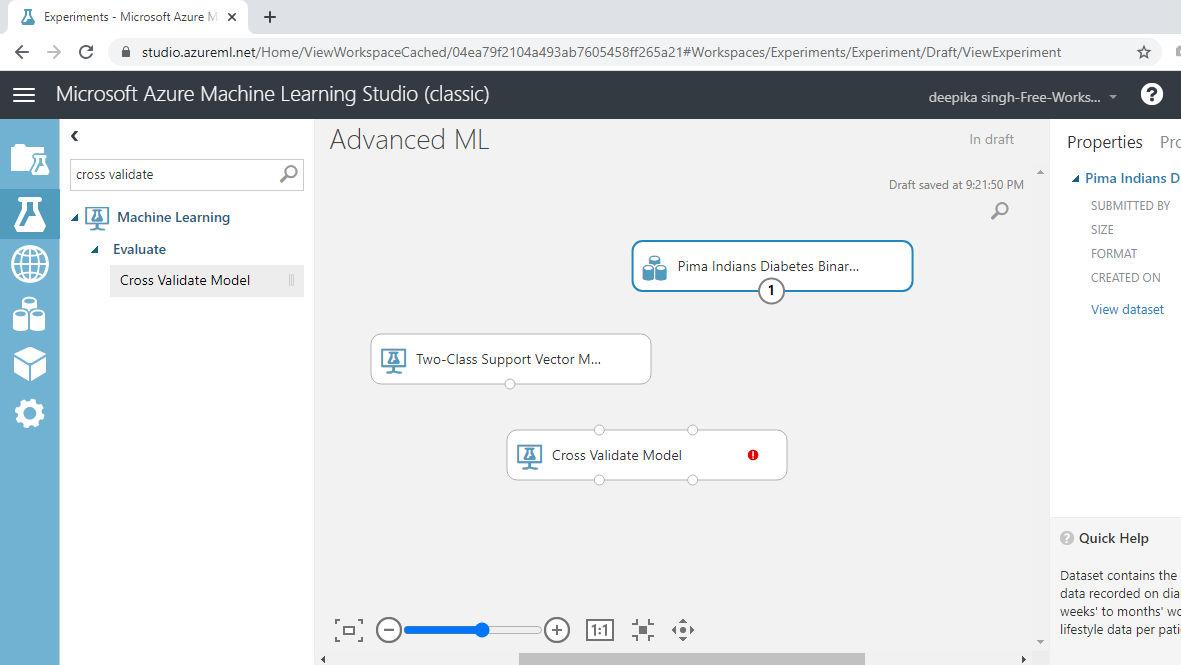Viewport: 1181px width, 665px height.
Task: Click the horizontal canvas scrollbar thumb
Action: [x=691, y=659]
